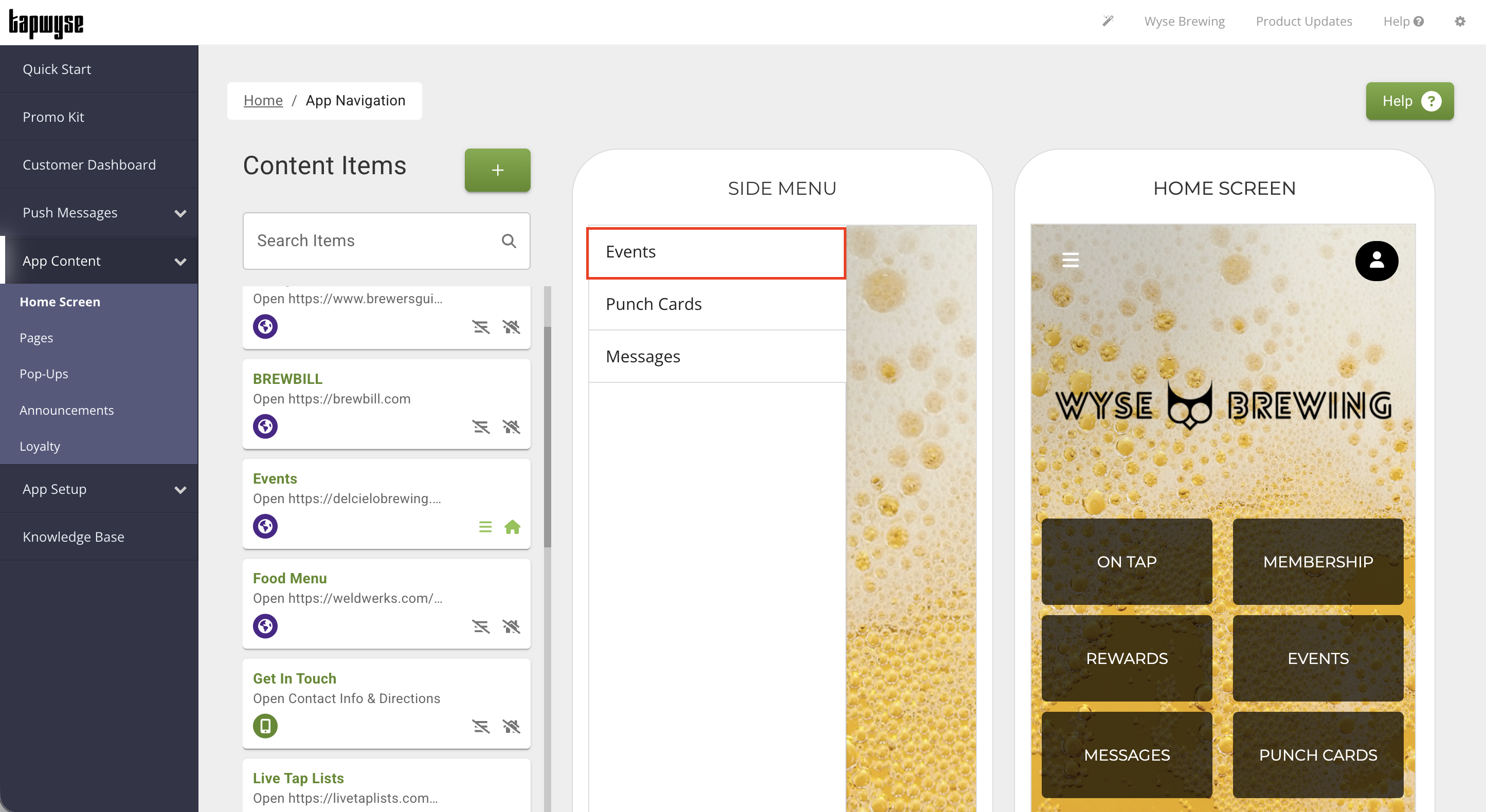Click phone icon on Get In Touch item
The height and width of the screenshot is (812, 1486).
point(265,726)
